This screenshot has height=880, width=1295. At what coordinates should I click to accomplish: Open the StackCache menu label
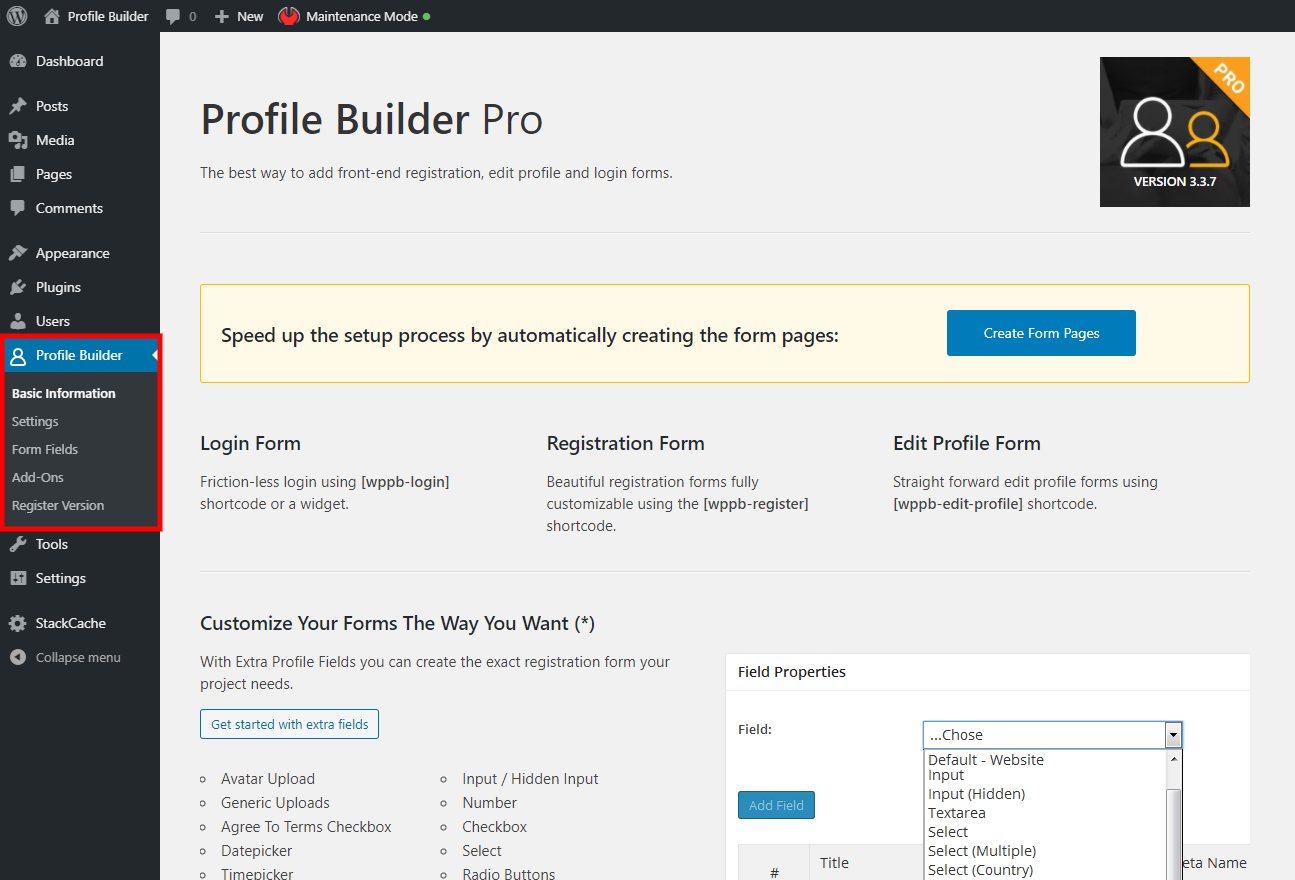point(71,623)
